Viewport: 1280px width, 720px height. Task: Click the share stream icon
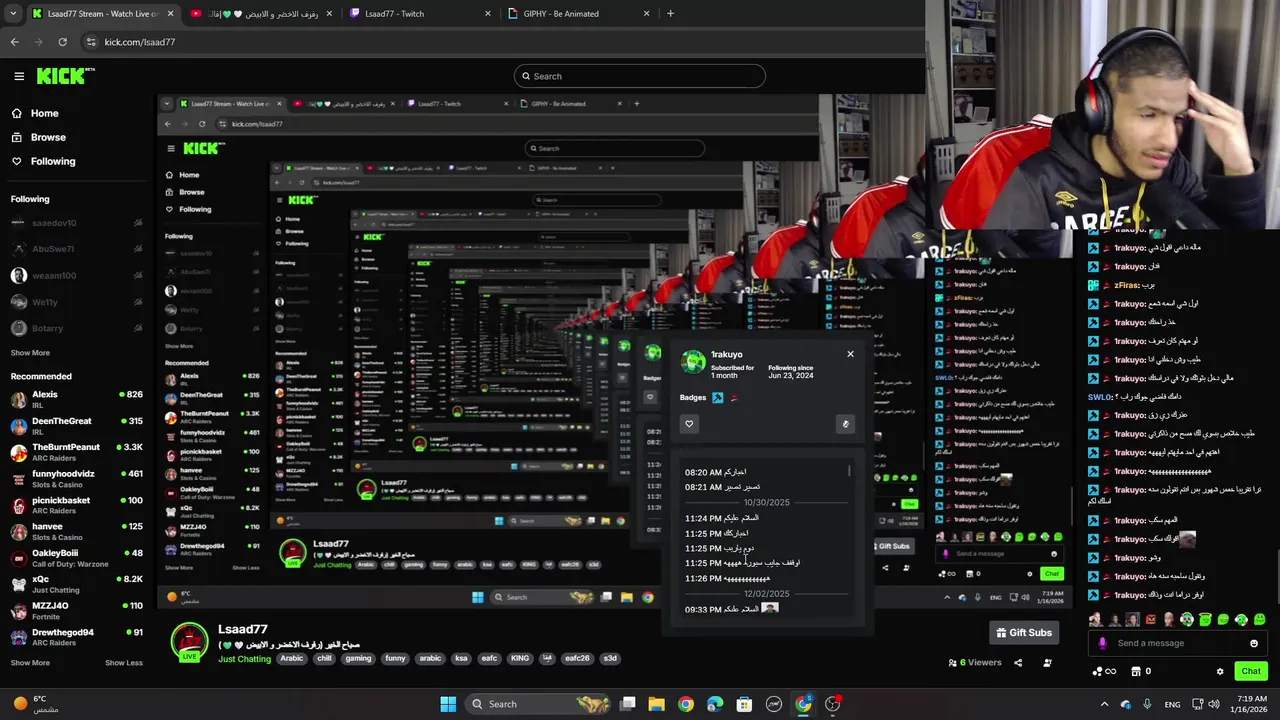pyautogui.click(x=1018, y=662)
